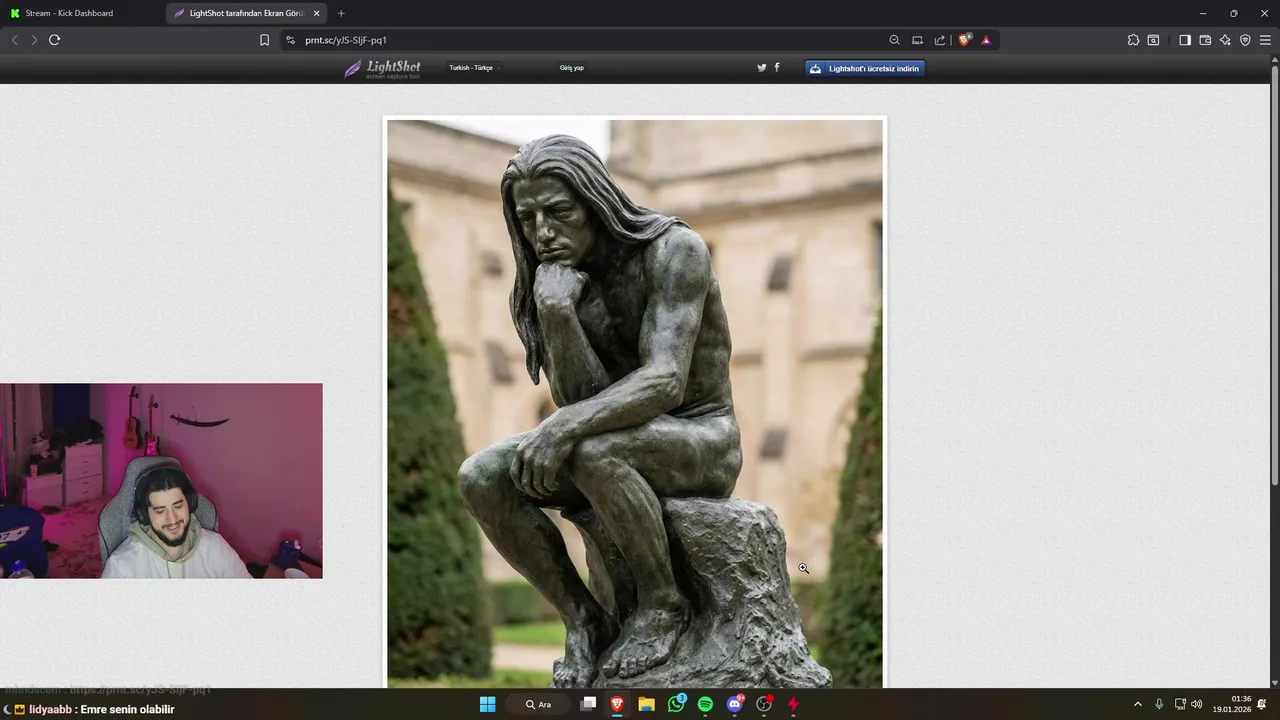Bookmark this page with the bookmark icon

coord(264,40)
